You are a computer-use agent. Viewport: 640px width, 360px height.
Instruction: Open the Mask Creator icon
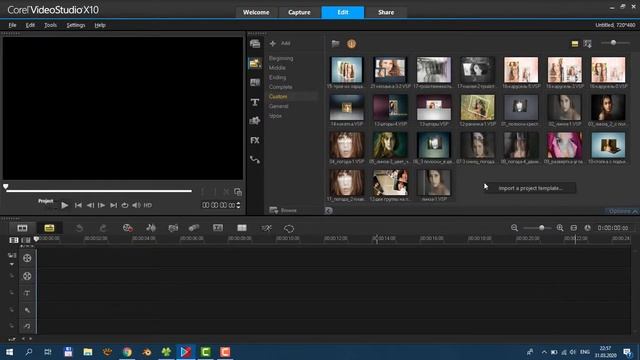click(289, 229)
